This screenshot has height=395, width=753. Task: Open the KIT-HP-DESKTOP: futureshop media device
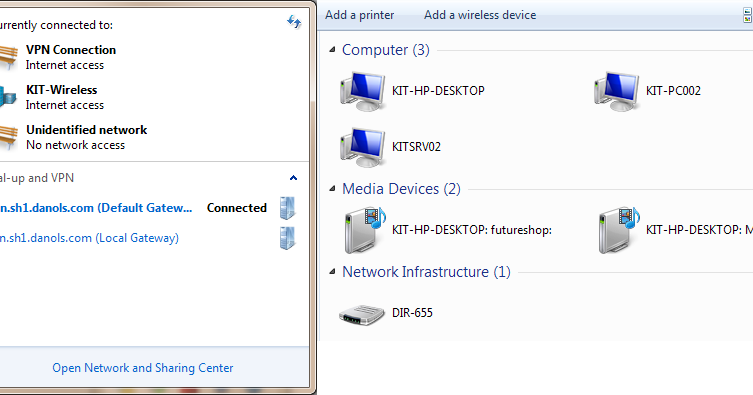(x=365, y=230)
